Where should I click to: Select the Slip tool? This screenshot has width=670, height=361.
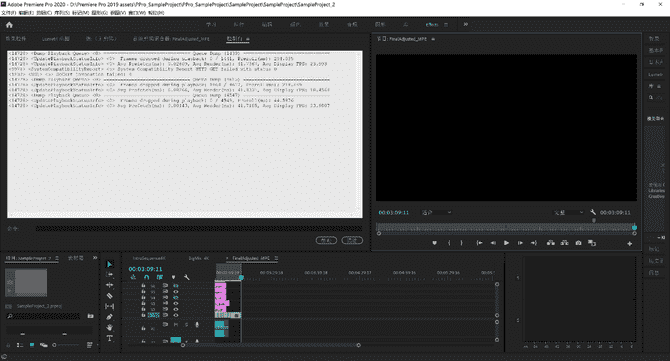[x=109, y=306]
